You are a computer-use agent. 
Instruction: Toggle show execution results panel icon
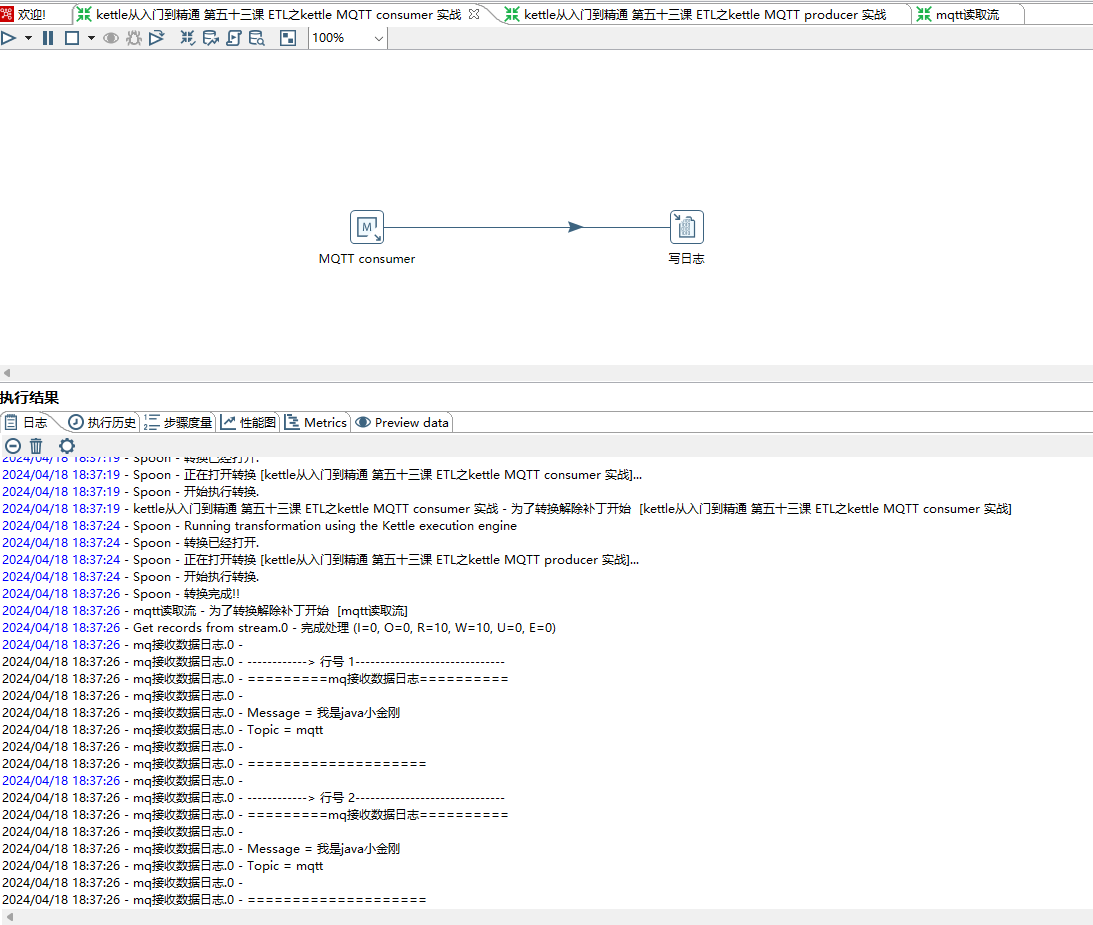coord(288,37)
